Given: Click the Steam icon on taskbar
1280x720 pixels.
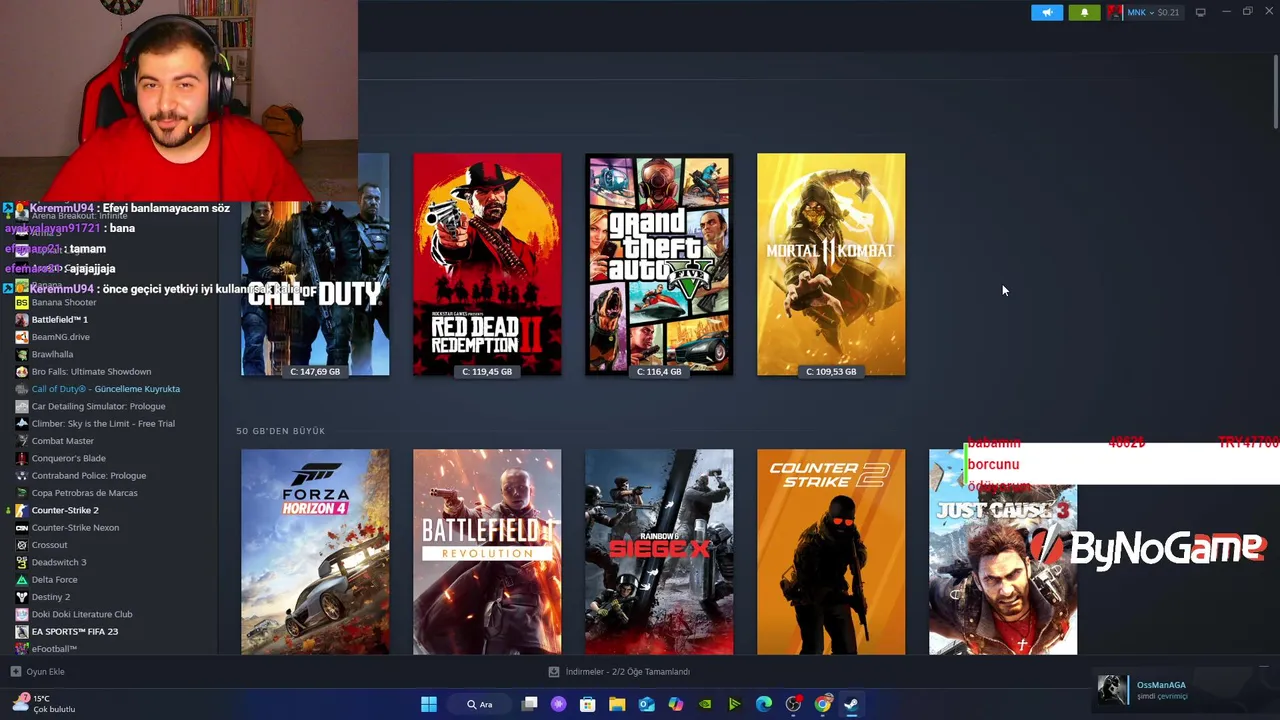Looking at the screenshot, I should pyautogui.click(x=851, y=704).
